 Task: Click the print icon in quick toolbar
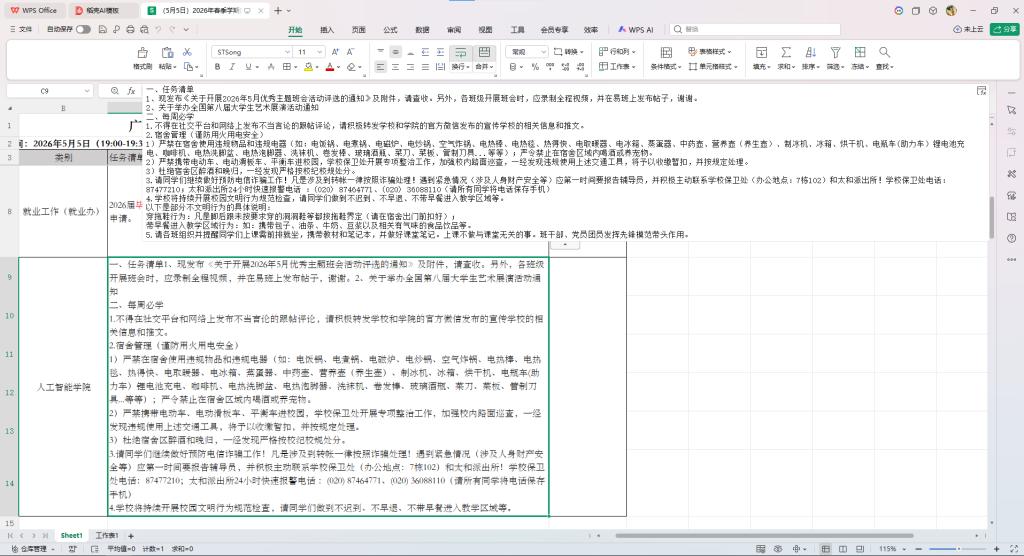pyautogui.click(x=130, y=29)
